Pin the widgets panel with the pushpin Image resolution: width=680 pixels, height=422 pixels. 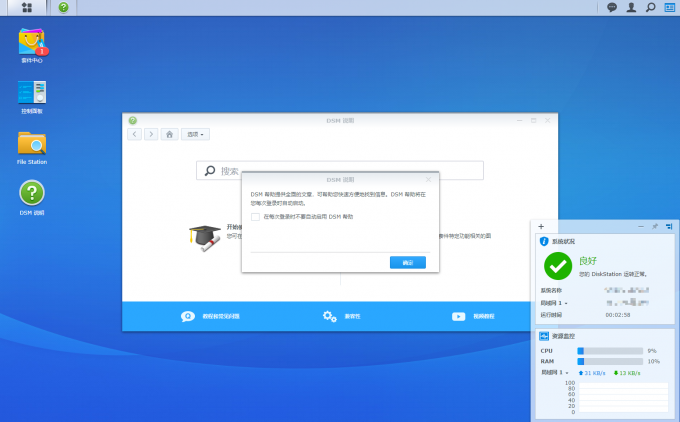tap(655, 226)
